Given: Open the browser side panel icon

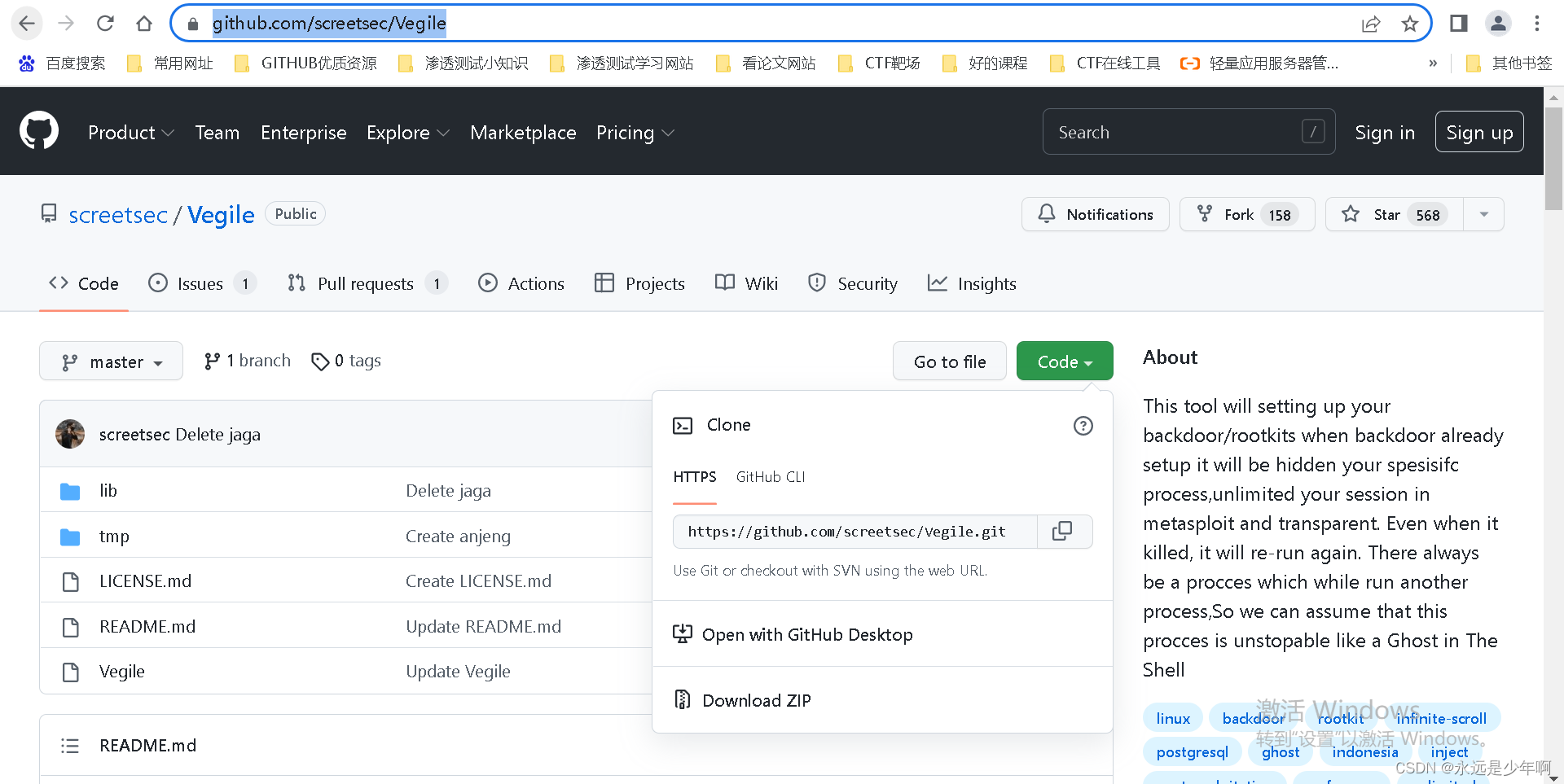Looking at the screenshot, I should click(x=1459, y=24).
